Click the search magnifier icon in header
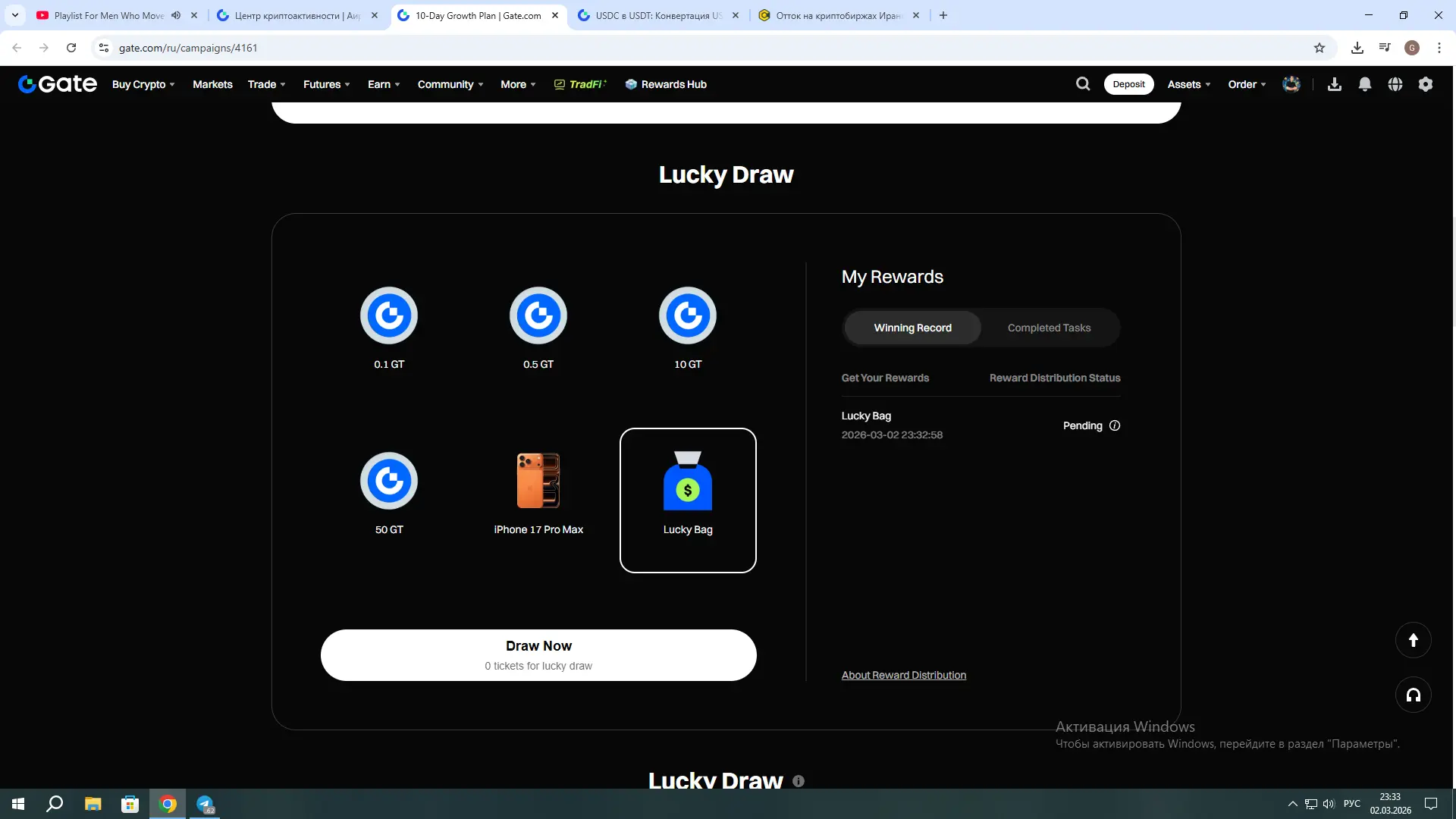 [1083, 84]
